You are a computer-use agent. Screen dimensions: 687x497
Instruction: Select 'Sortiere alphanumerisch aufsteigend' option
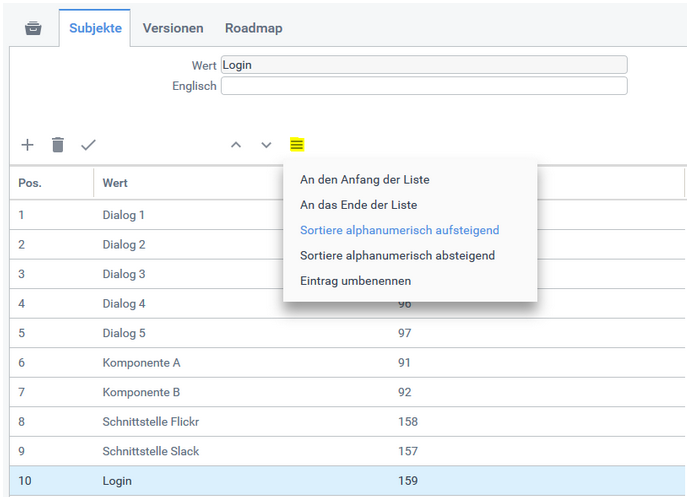[399, 230]
